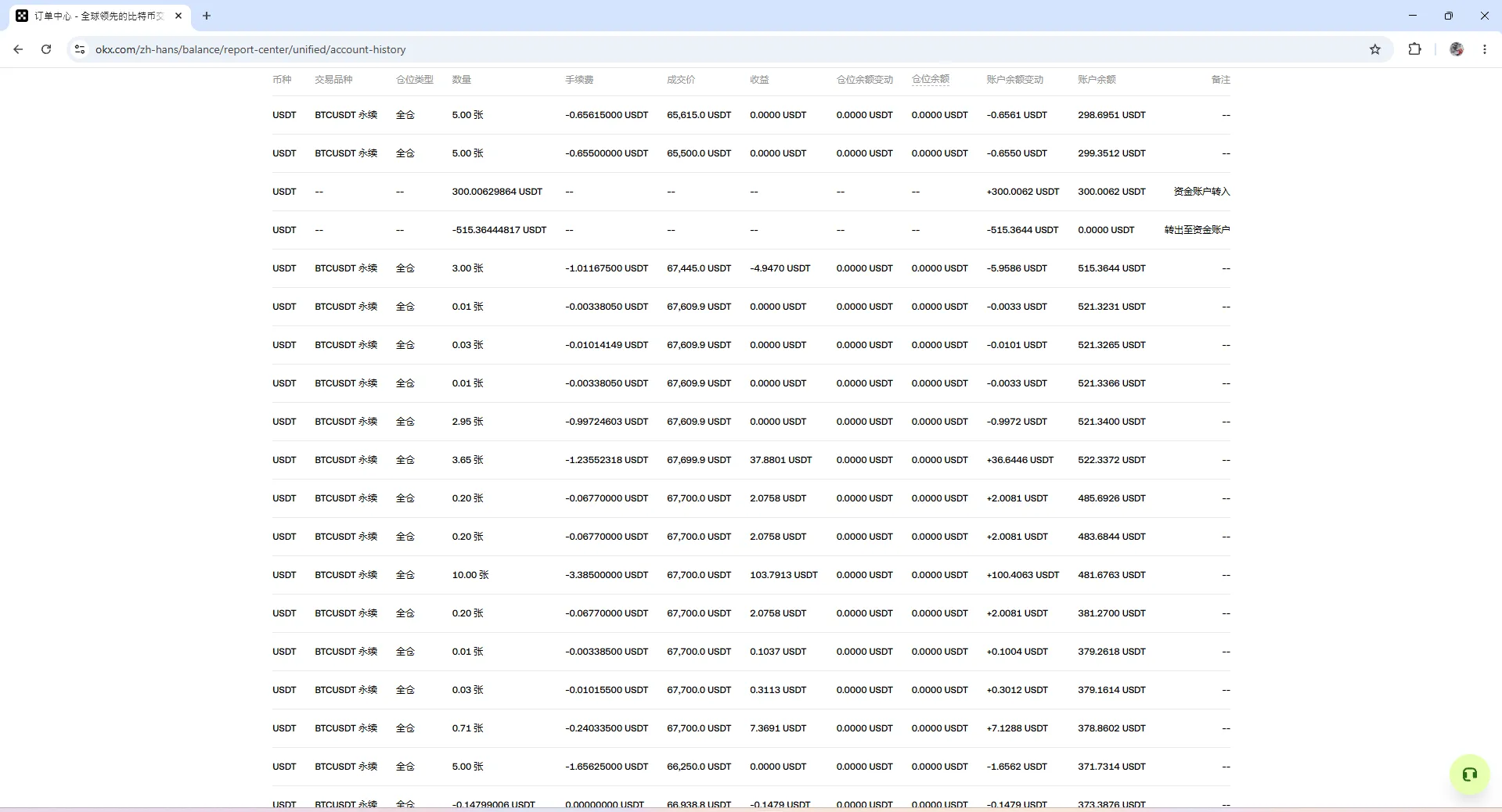Reload the OKX page
The width and height of the screenshot is (1502, 812).
coord(46,49)
